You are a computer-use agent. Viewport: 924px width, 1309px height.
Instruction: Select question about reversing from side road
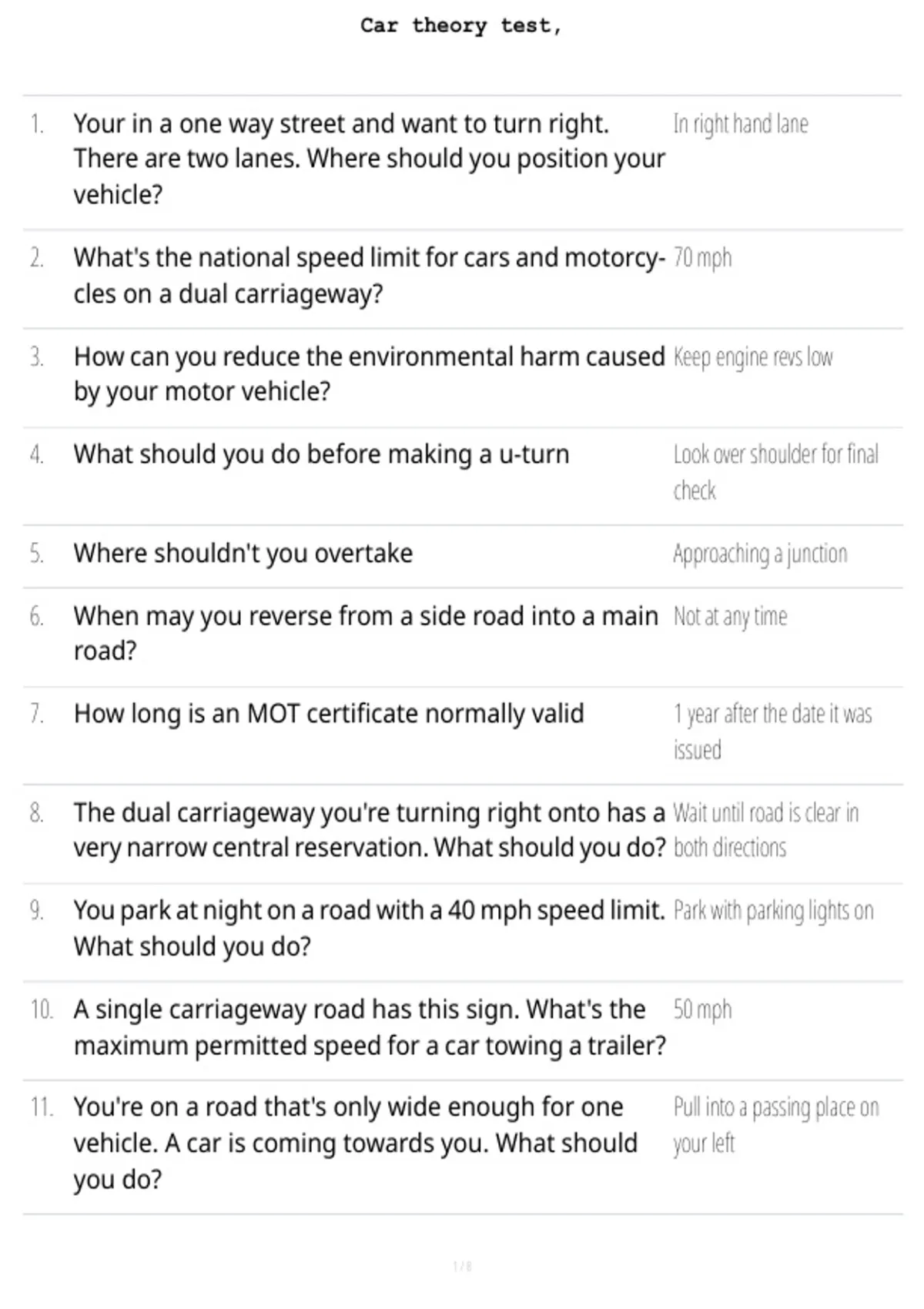pos(366,634)
